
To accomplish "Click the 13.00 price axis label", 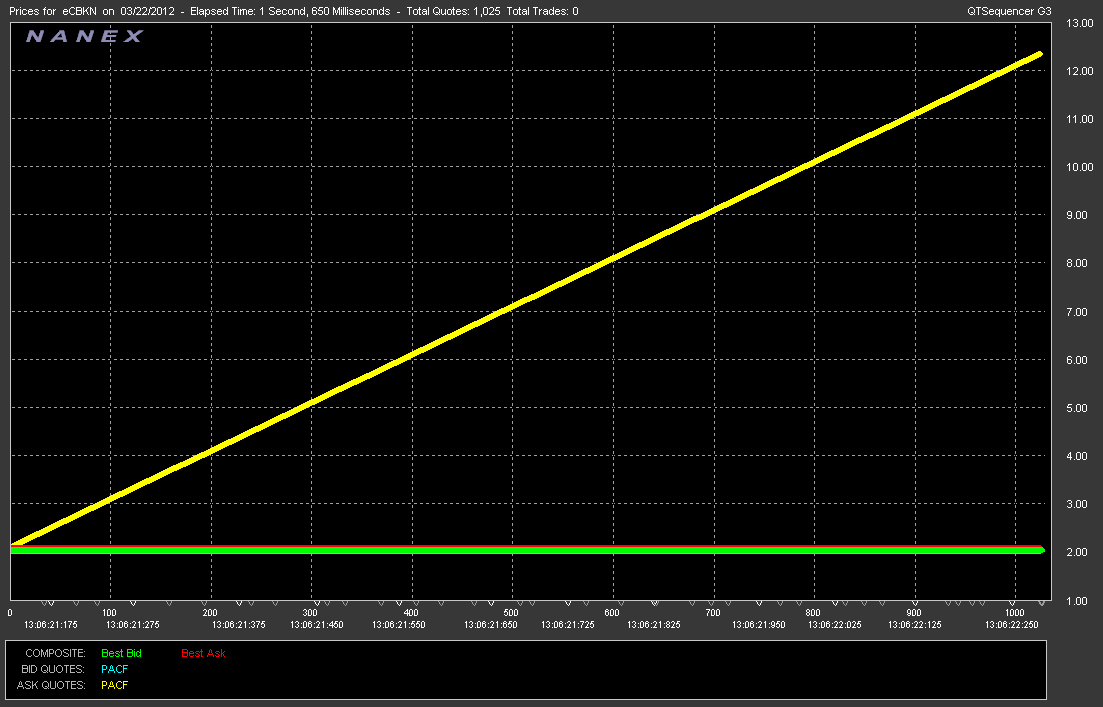I will click(1080, 23).
